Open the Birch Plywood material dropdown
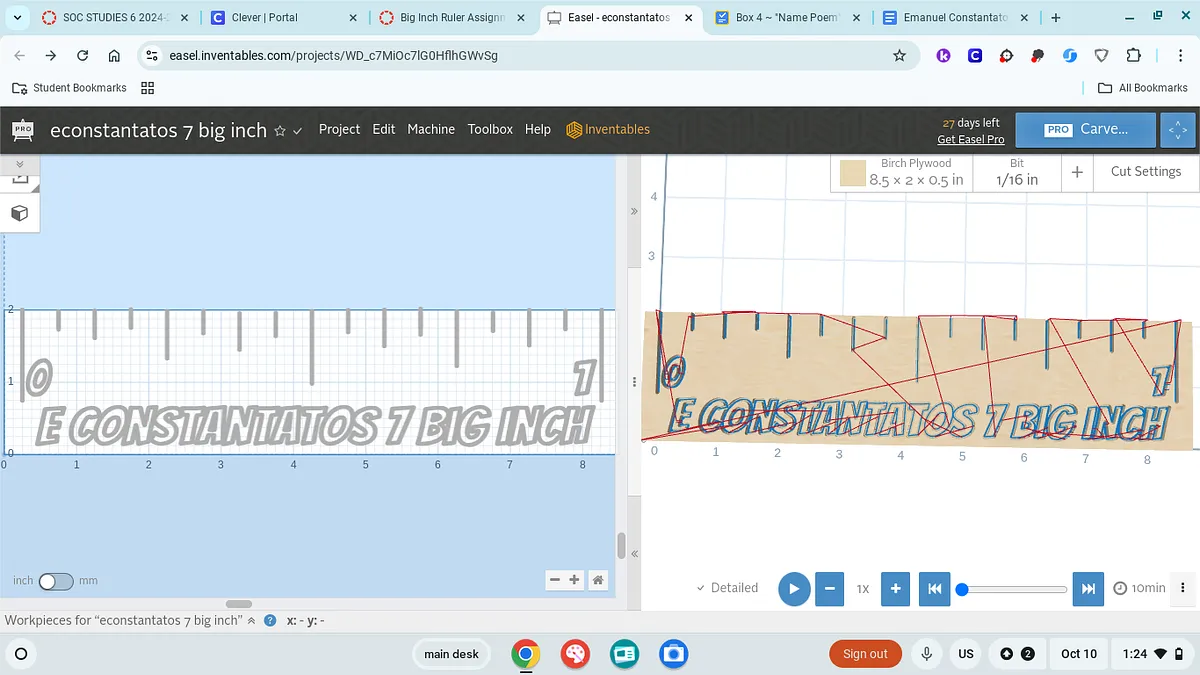This screenshot has width=1200, height=675. [x=902, y=172]
